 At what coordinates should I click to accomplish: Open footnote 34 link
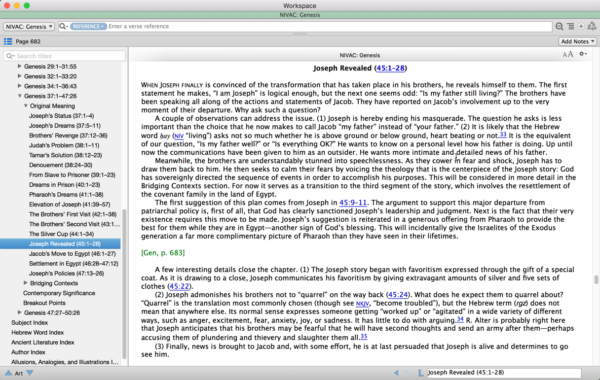click(x=460, y=319)
